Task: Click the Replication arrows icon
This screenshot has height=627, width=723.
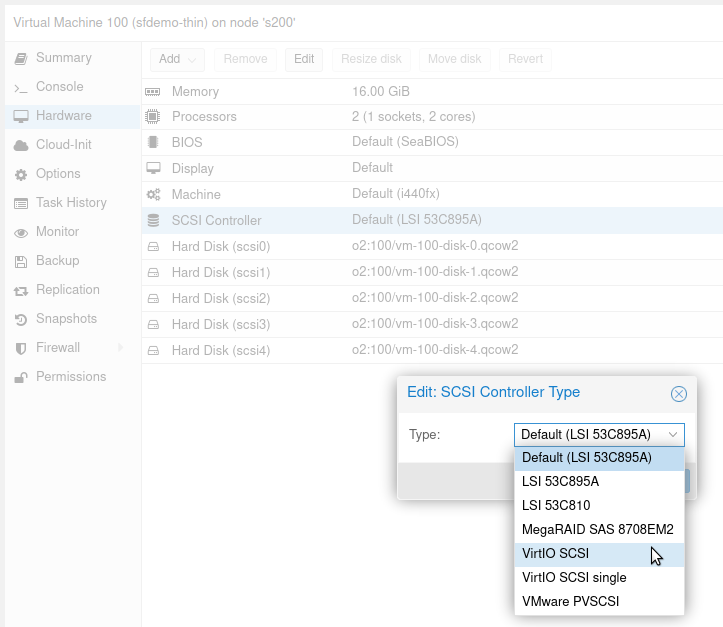Action: click(x=21, y=291)
